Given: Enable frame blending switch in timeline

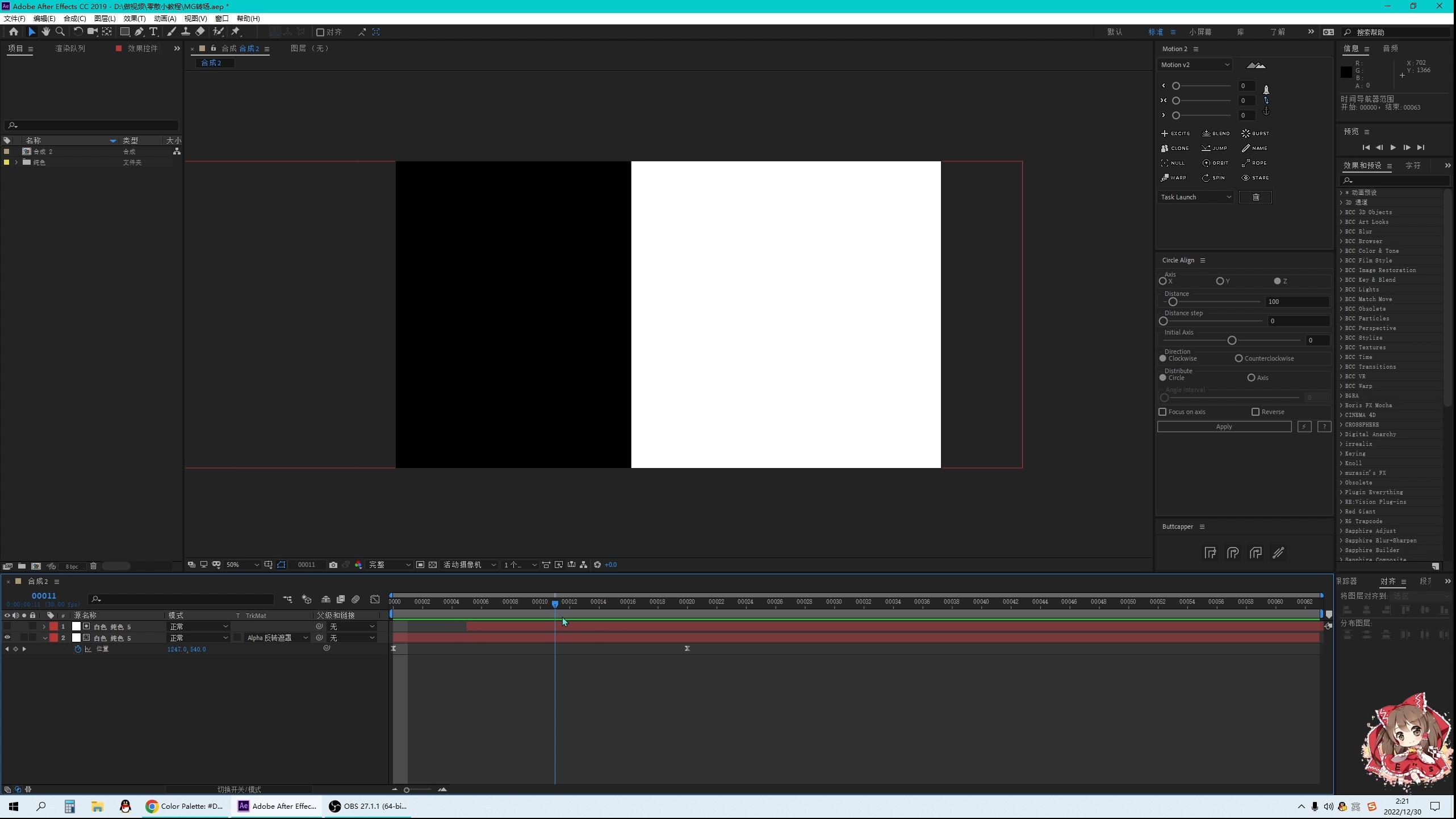Looking at the screenshot, I should (341, 599).
